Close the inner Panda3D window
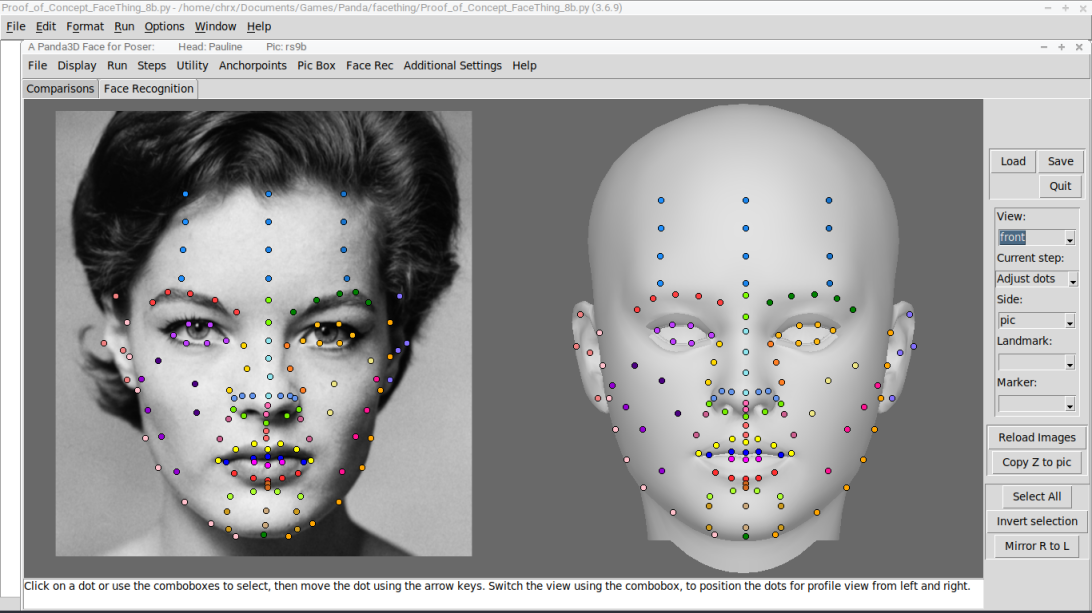The height and width of the screenshot is (613, 1092). coord(1079,47)
